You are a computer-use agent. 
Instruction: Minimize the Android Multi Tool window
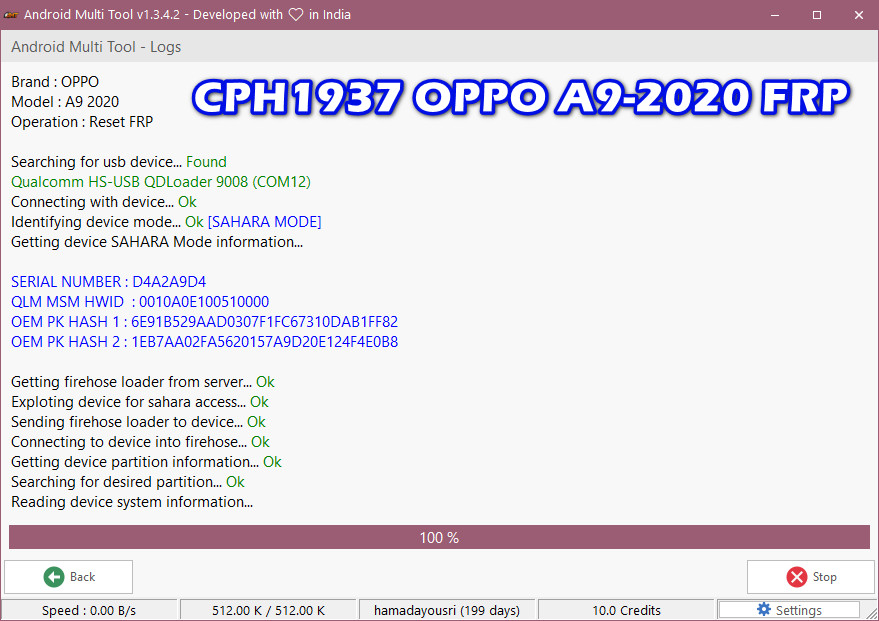point(775,15)
